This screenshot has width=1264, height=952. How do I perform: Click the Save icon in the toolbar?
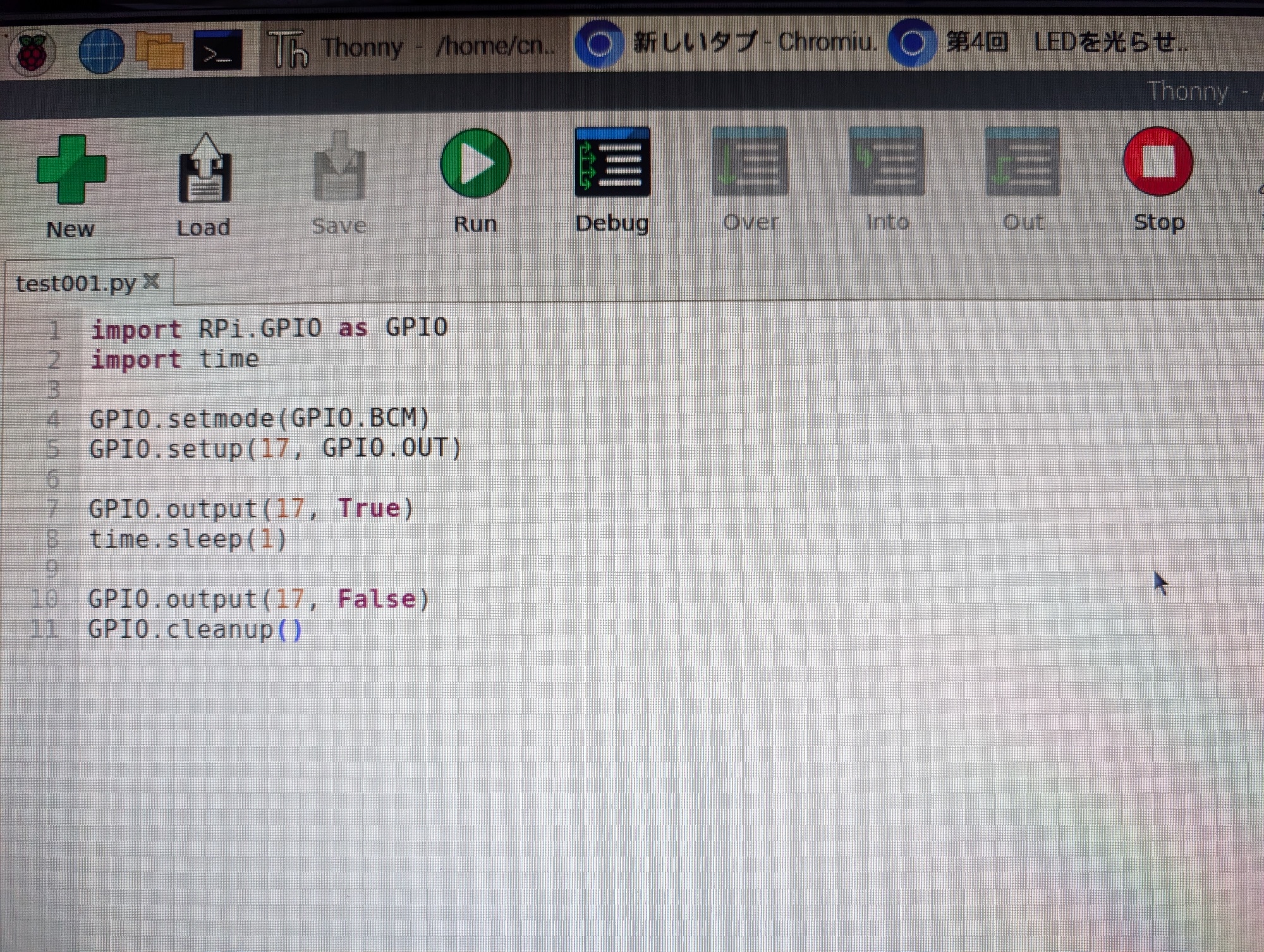[x=339, y=168]
